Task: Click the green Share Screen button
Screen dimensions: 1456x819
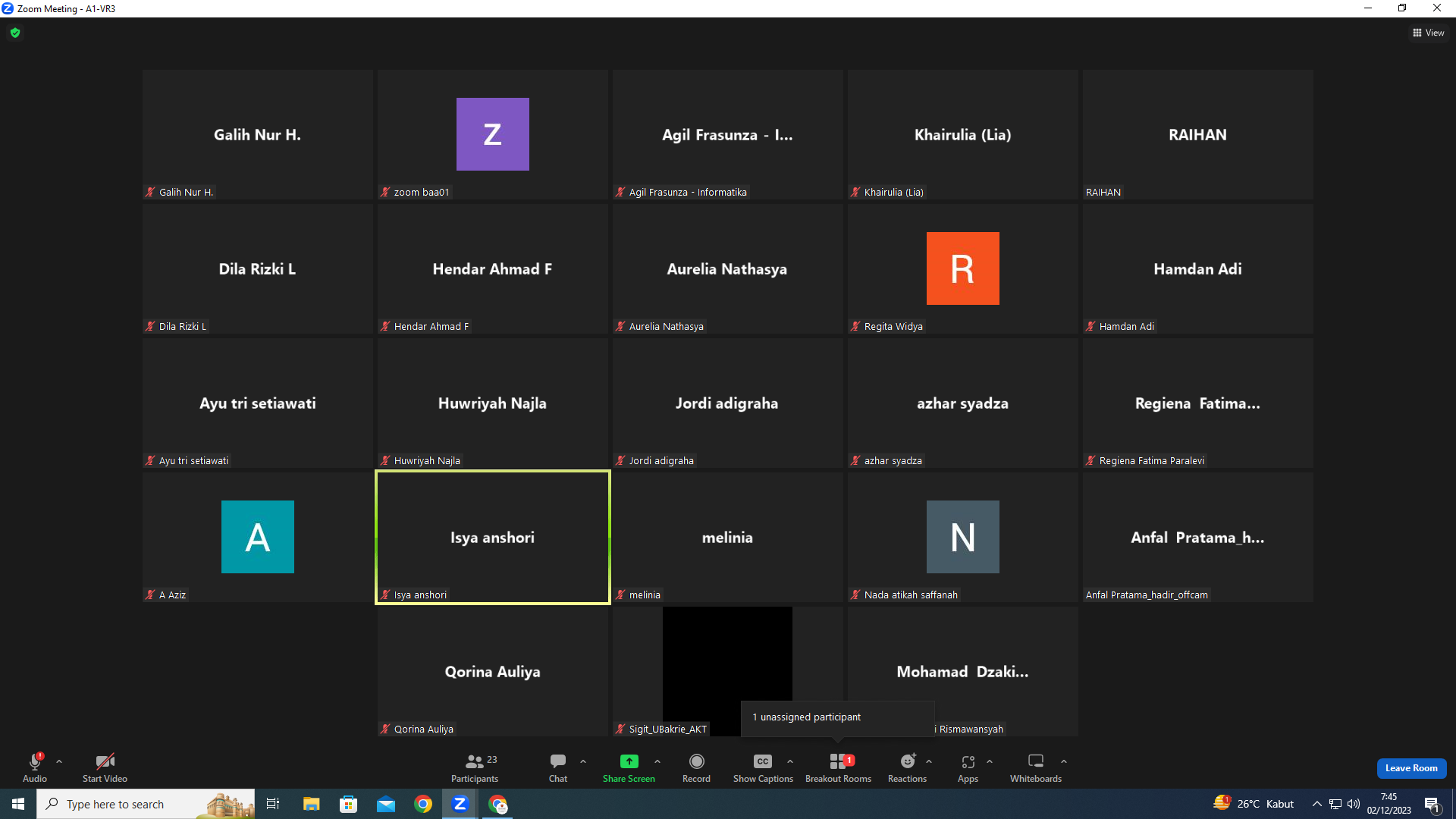Action: pos(629,767)
